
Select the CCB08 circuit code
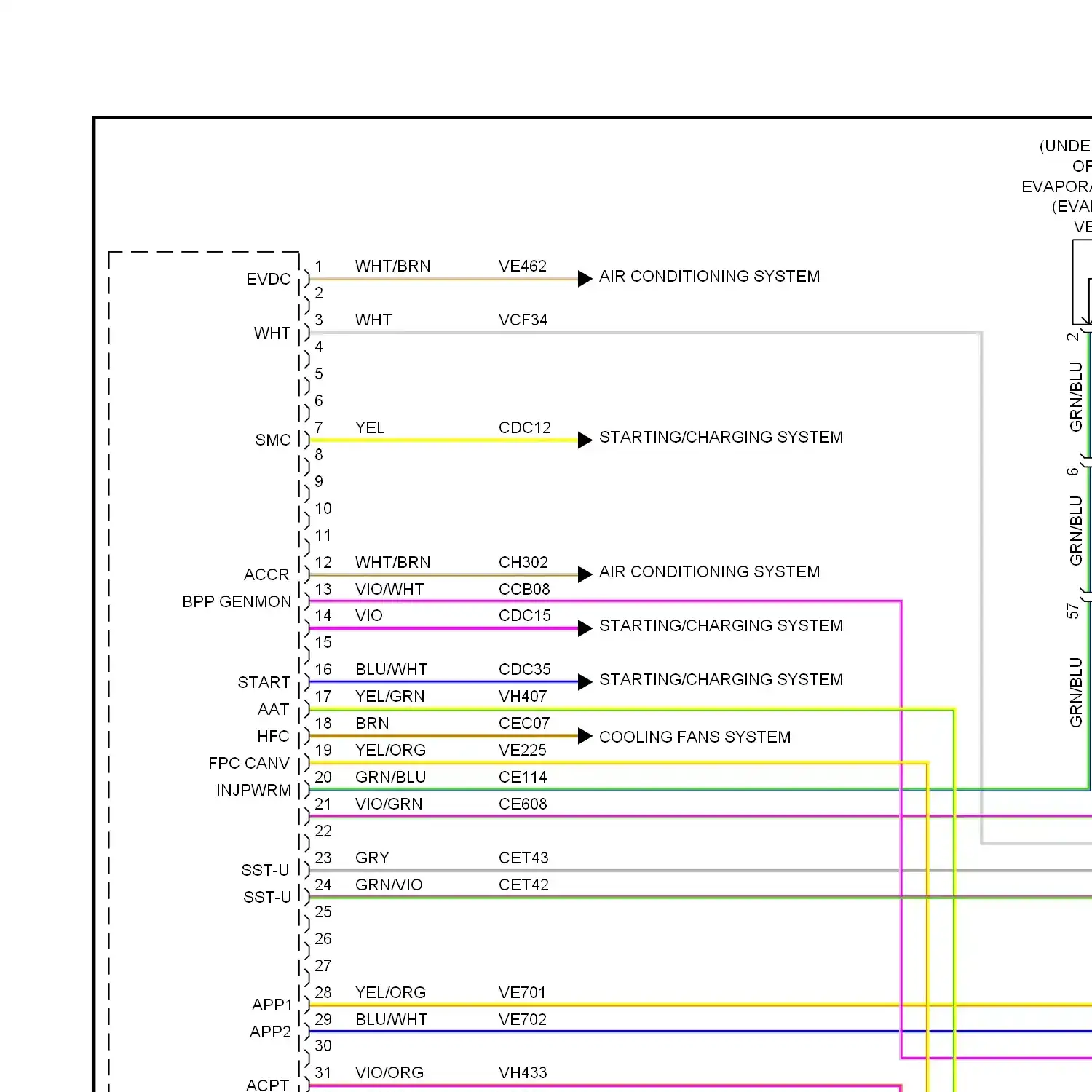(x=524, y=590)
